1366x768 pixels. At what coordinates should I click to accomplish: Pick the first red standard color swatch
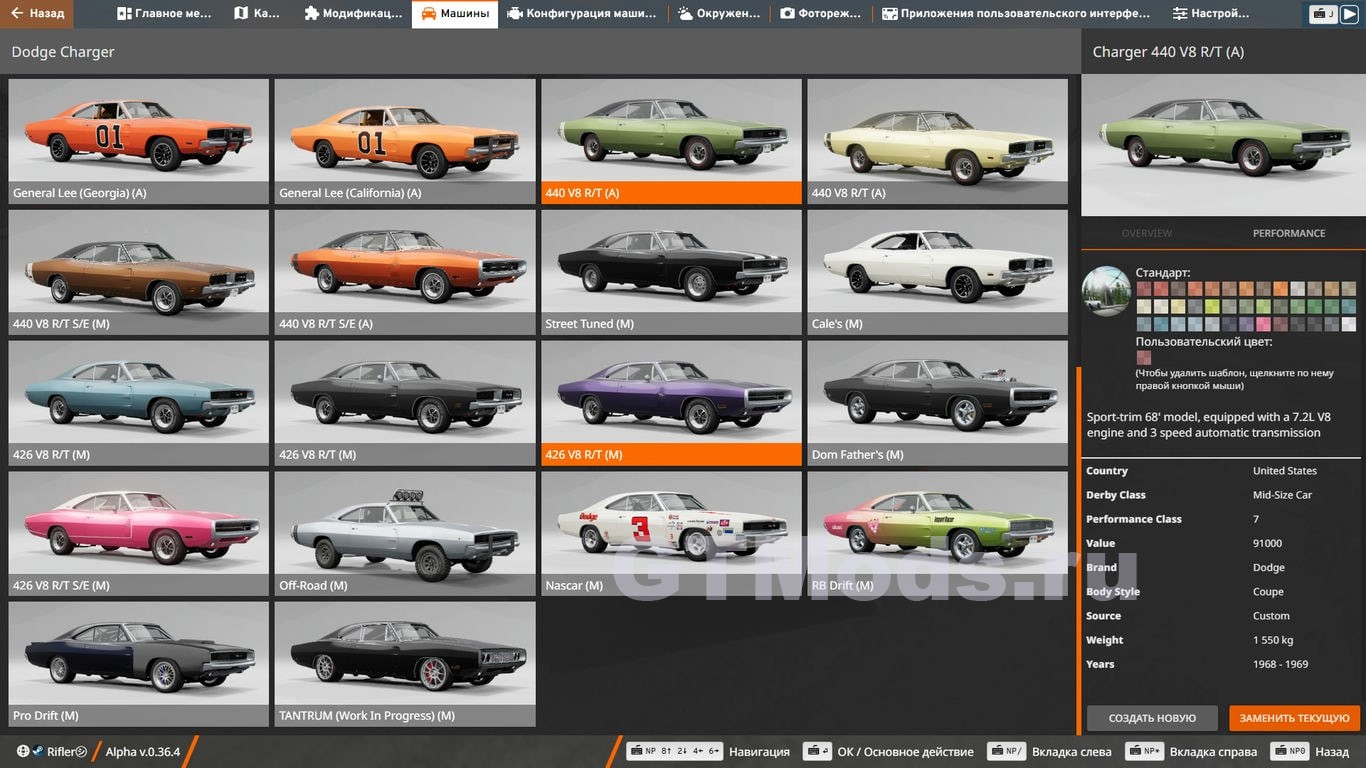click(x=1144, y=289)
